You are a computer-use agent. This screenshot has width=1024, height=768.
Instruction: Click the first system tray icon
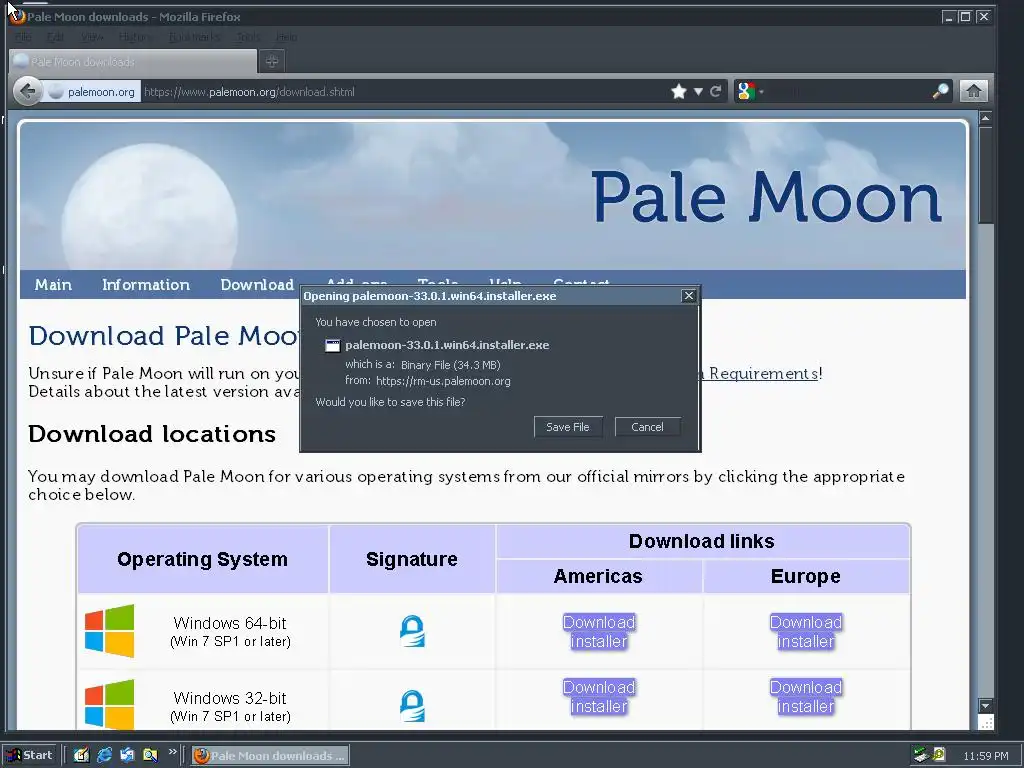(921, 755)
